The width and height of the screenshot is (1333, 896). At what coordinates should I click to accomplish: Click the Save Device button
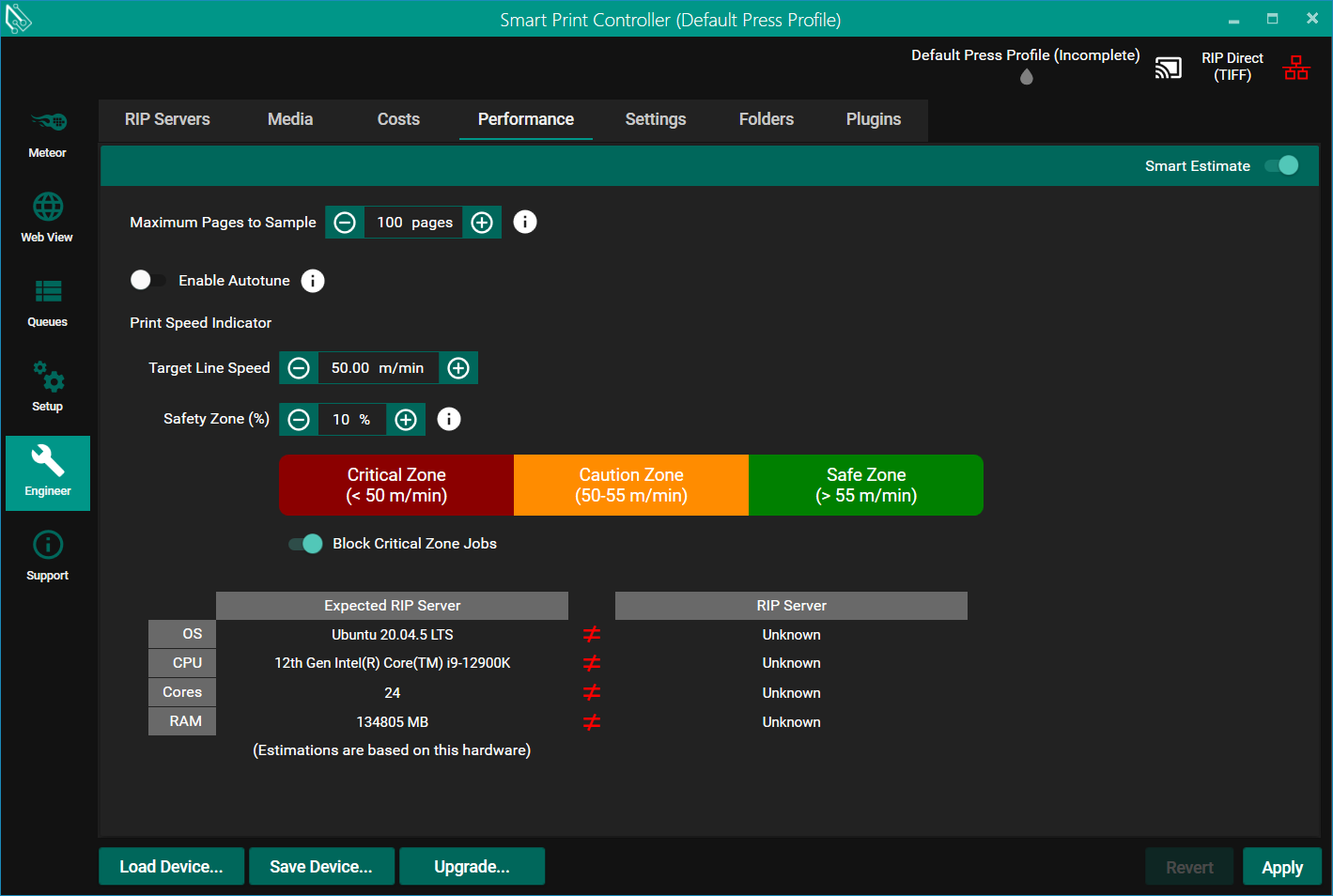321,867
